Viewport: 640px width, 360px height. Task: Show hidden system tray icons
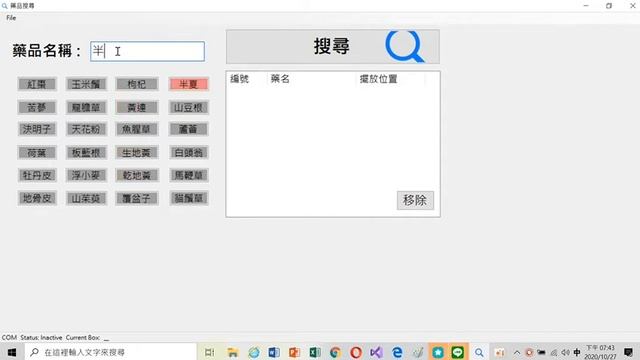click(x=517, y=352)
